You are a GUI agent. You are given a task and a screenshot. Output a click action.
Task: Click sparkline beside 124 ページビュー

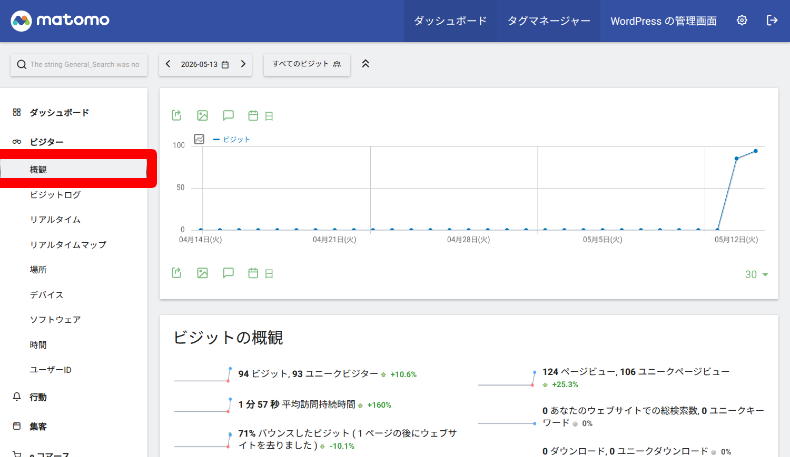click(x=507, y=378)
